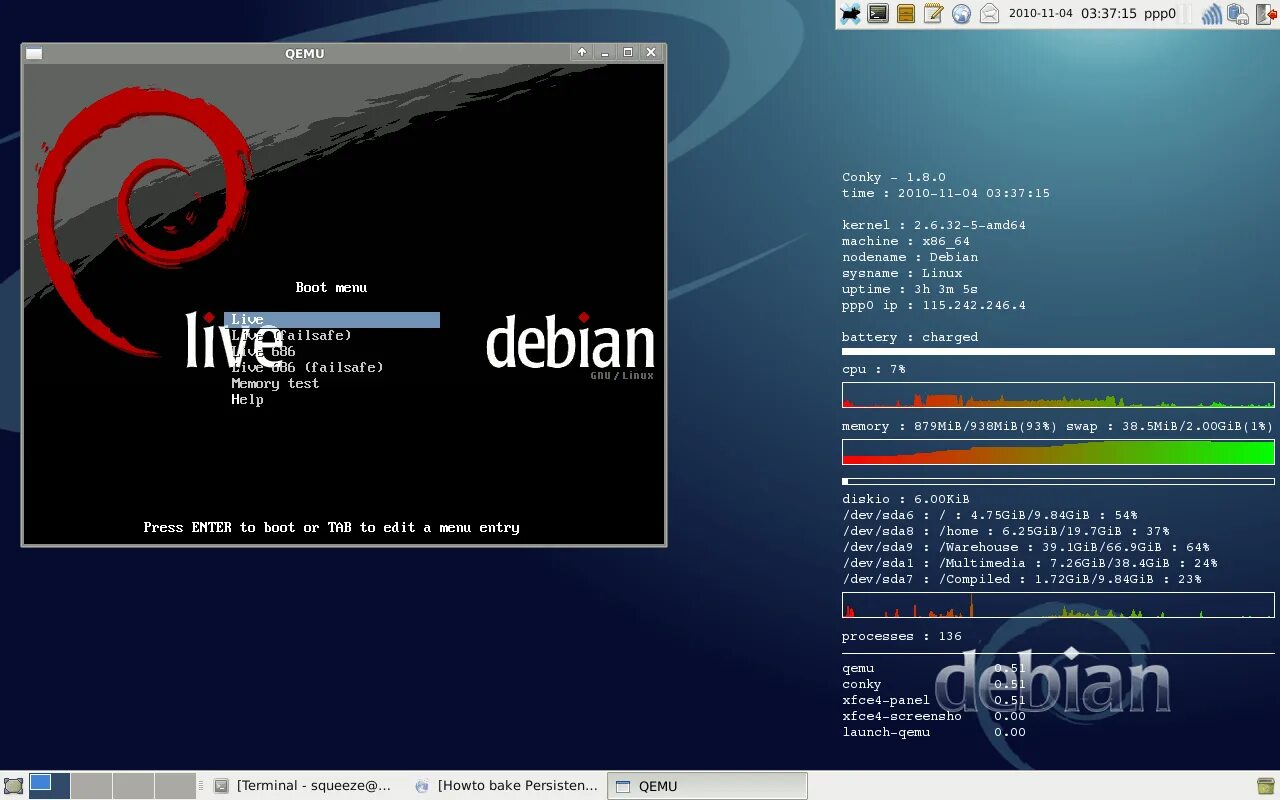Image resolution: width=1280 pixels, height=800 pixels.
Task: Click the /dev/sda9 /Warehouse usage line
Action: (1026, 547)
